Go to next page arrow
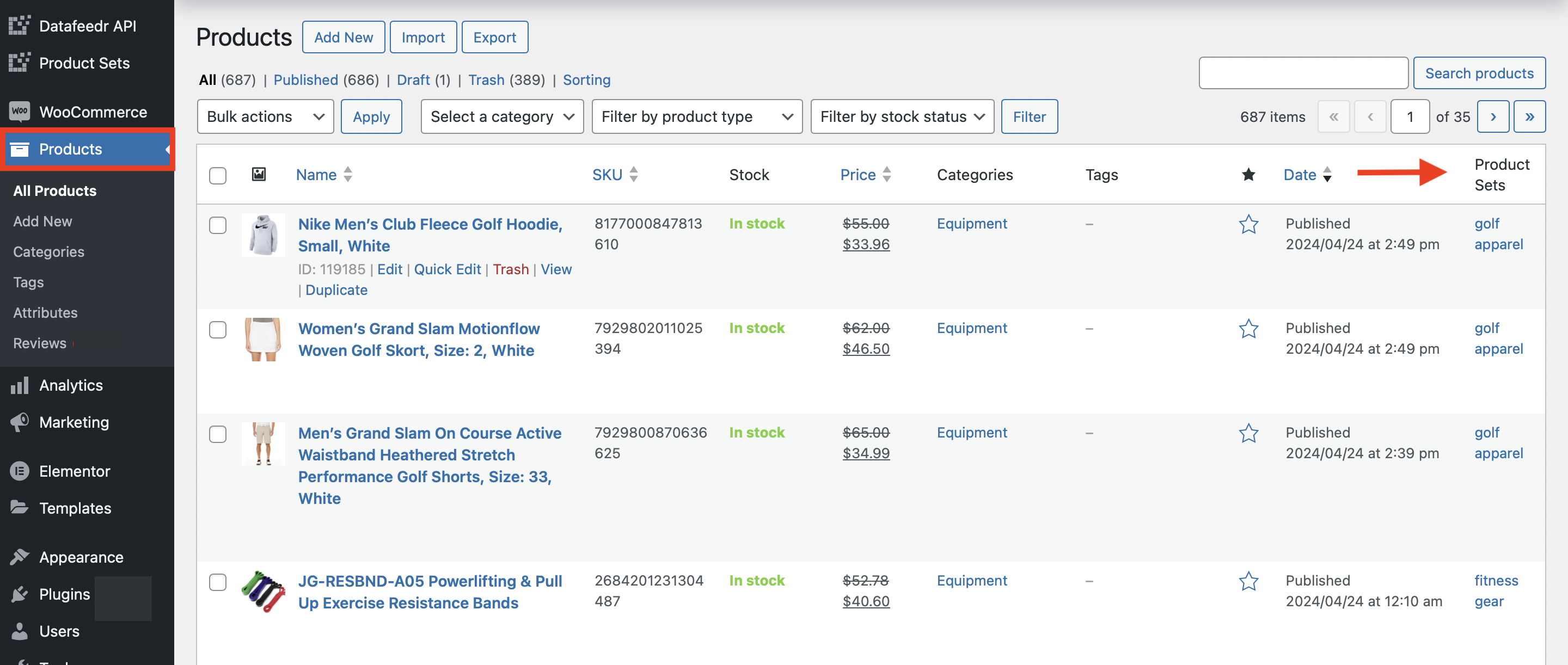The height and width of the screenshot is (665, 1568). coord(1492,116)
